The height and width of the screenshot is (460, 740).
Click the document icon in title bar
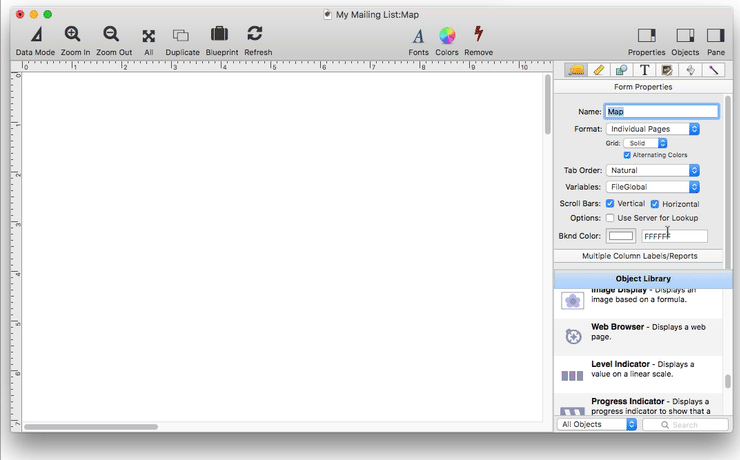tap(328, 14)
